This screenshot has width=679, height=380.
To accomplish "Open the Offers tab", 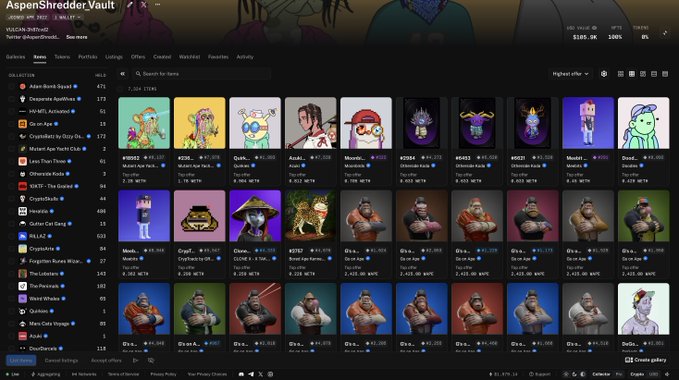I will 138,57.
